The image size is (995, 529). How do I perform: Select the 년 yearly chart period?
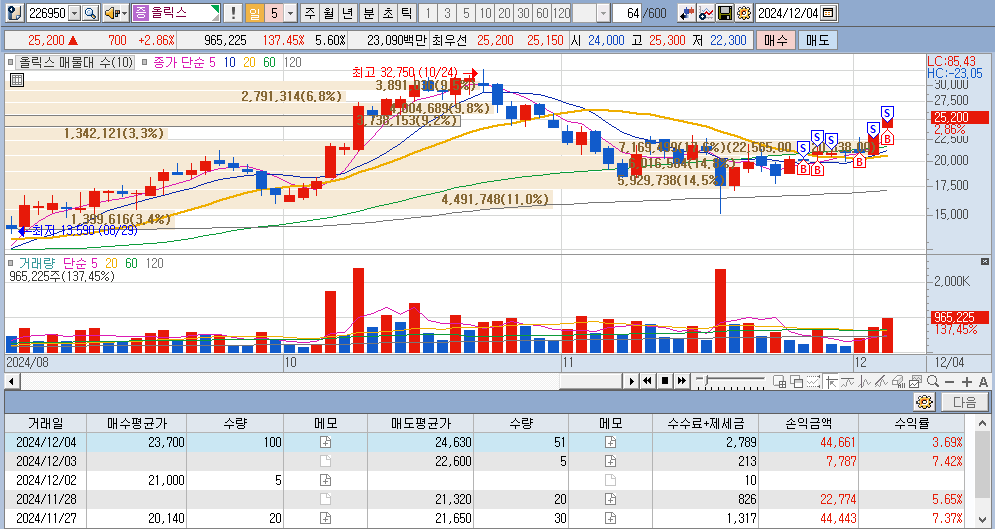point(347,13)
